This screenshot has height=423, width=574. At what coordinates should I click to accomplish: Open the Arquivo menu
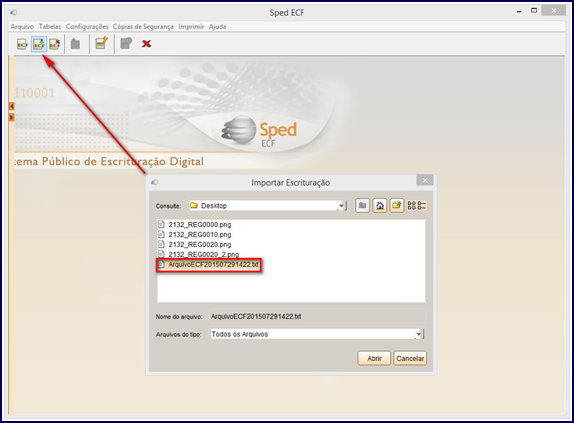coord(22,27)
